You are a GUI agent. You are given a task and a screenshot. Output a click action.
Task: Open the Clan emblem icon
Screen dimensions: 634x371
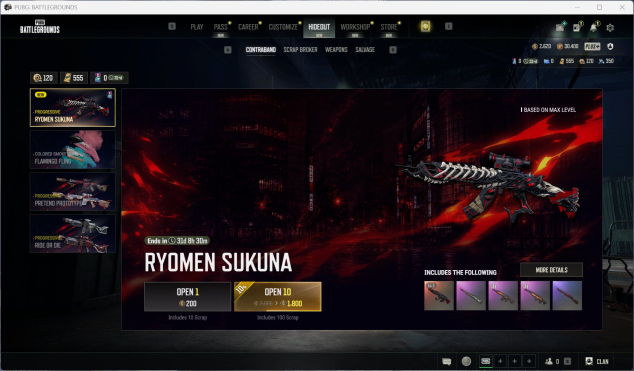[x=589, y=361]
